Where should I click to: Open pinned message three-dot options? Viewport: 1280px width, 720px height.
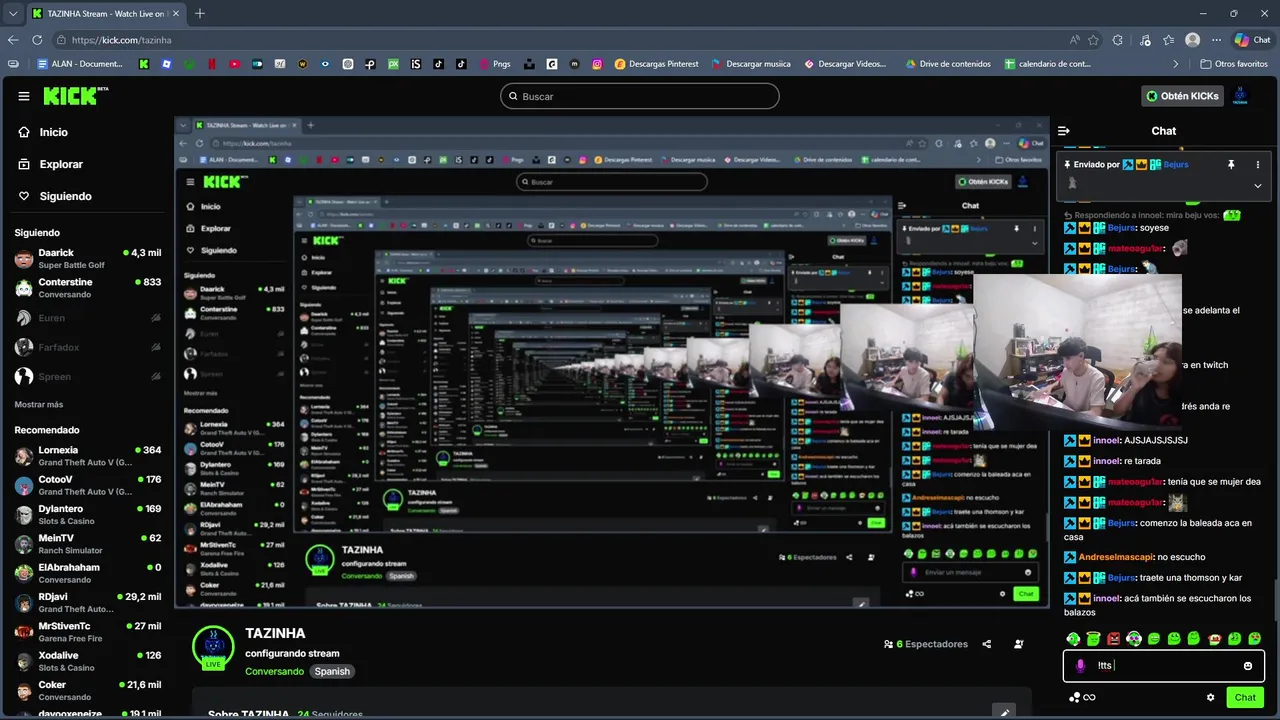[1258, 164]
